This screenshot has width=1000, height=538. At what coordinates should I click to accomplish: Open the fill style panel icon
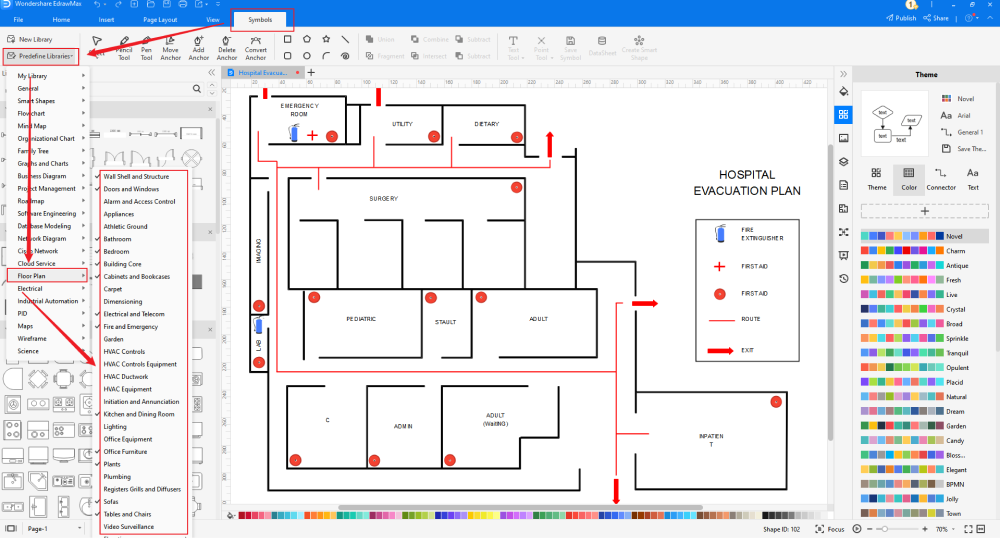(x=844, y=91)
